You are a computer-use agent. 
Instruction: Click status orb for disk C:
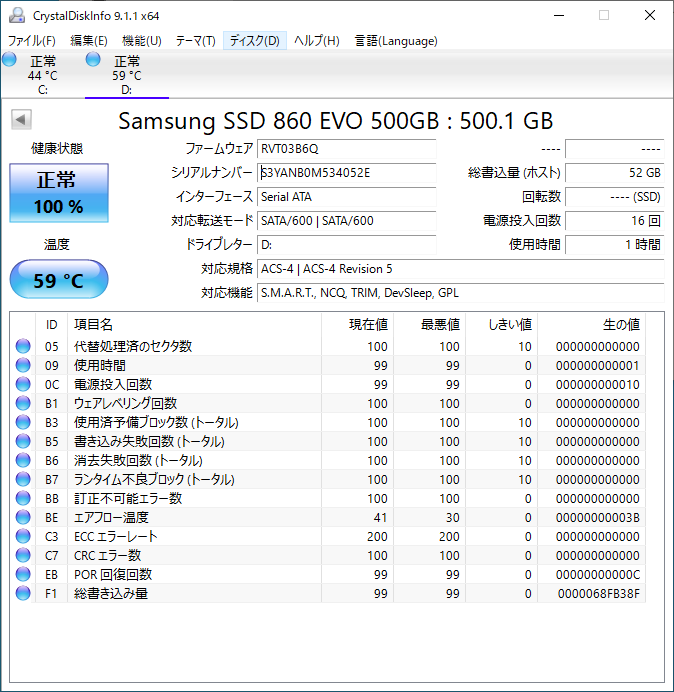pyautogui.click(x=9, y=59)
